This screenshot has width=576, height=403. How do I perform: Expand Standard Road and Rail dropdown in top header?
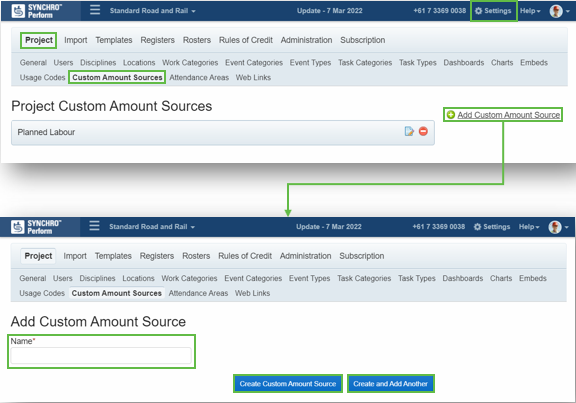click(152, 11)
